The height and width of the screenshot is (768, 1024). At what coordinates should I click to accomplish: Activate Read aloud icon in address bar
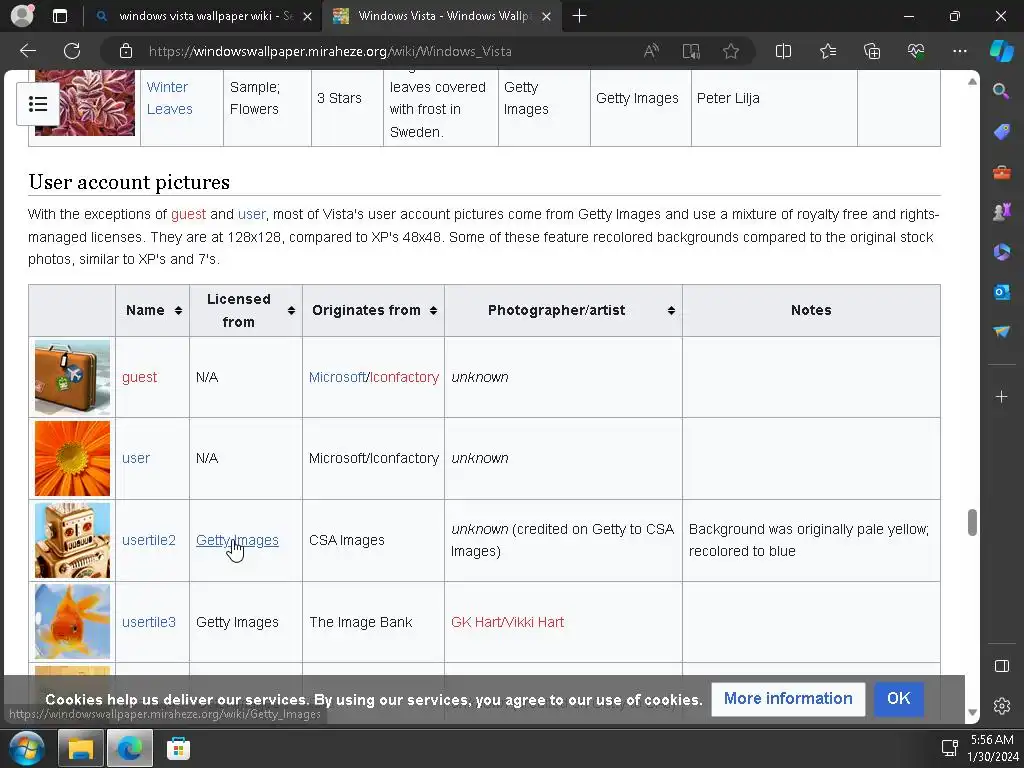(x=651, y=51)
